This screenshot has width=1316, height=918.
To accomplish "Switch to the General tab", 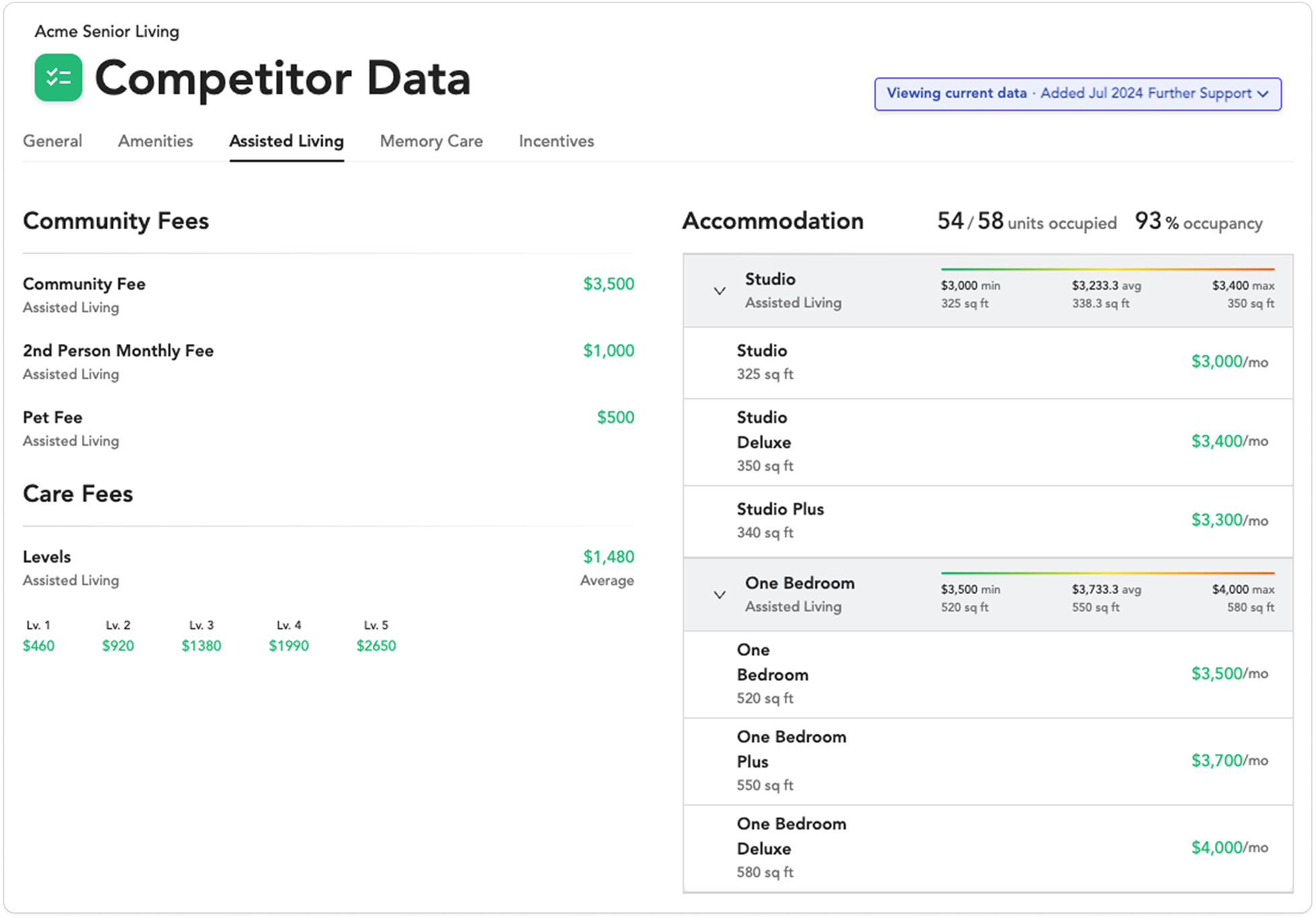I will point(52,141).
